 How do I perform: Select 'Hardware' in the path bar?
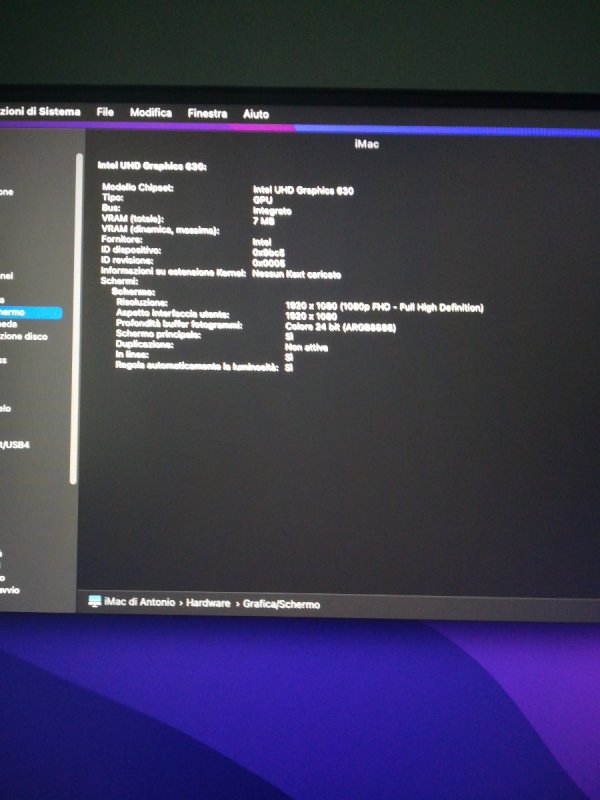pos(208,603)
